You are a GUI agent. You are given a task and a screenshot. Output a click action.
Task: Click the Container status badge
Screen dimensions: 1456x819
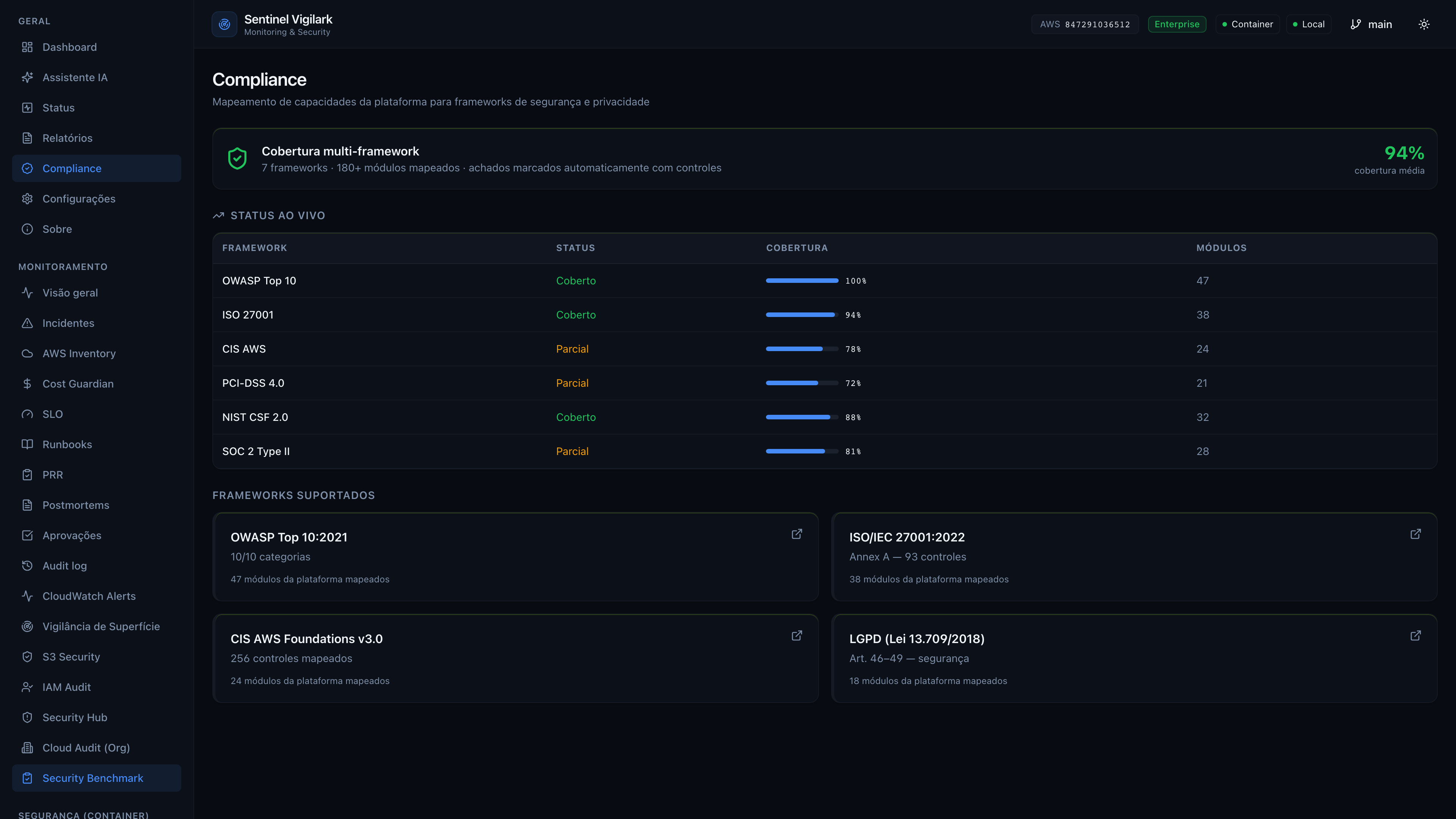pyautogui.click(x=1247, y=24)
